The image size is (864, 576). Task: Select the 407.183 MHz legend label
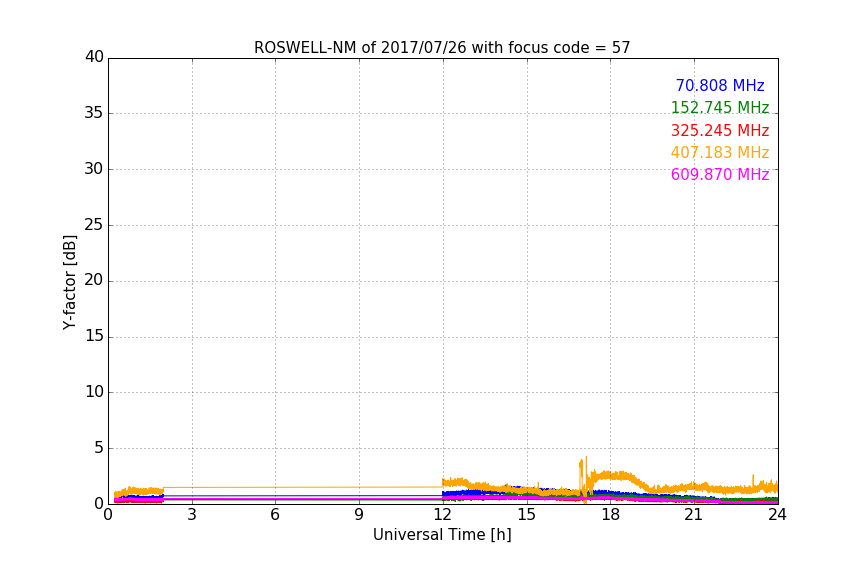[720, 153]
